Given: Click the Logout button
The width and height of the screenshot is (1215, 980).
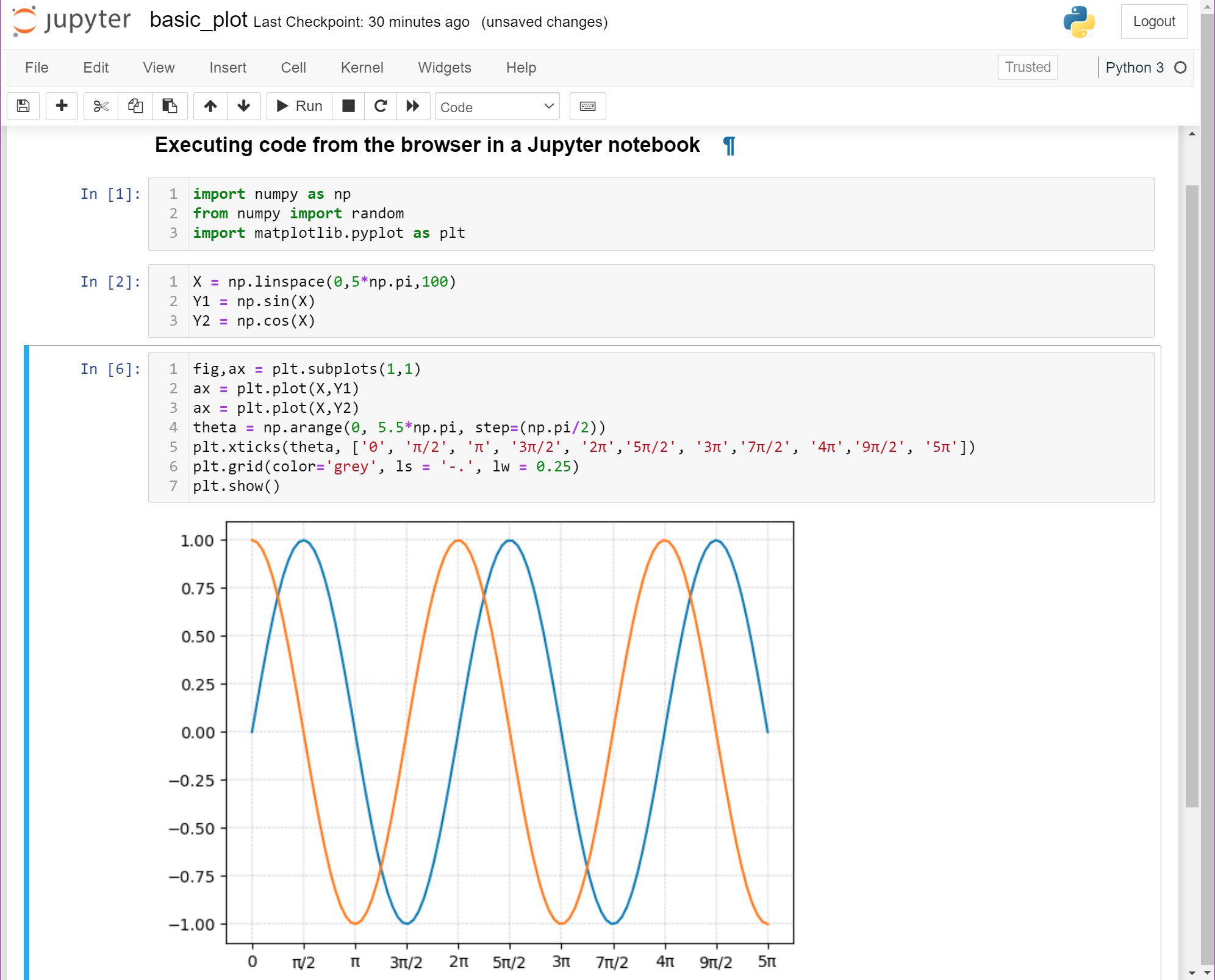Looking at the screenshot, I should 1153,21.
